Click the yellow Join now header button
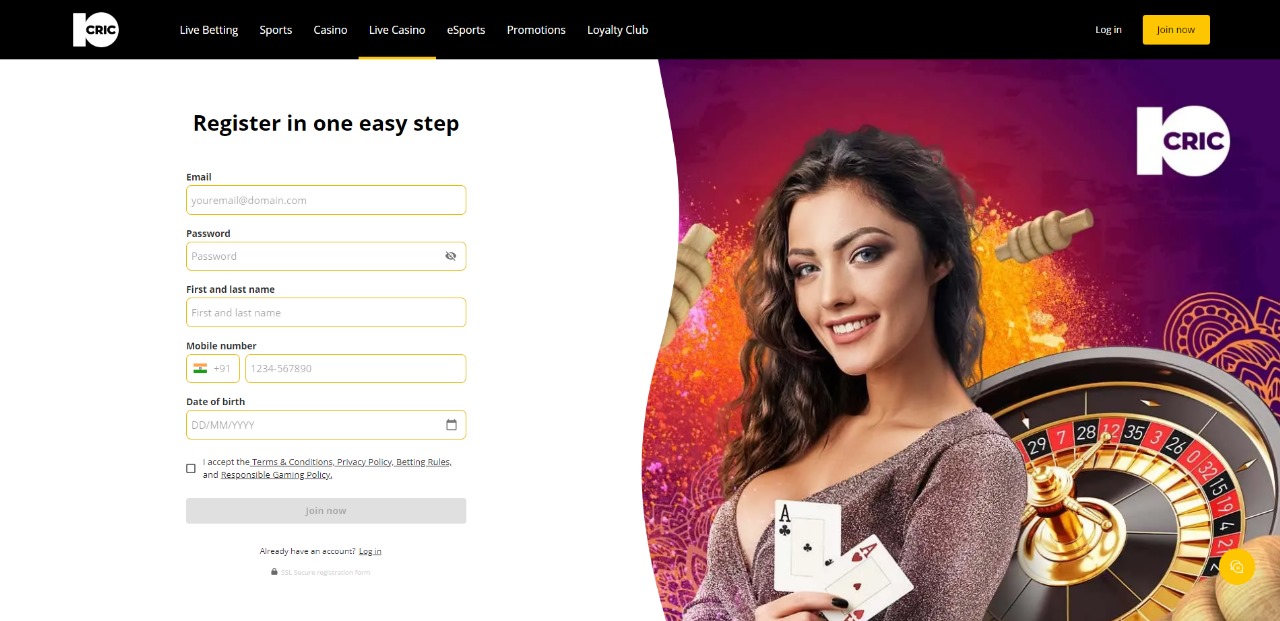1280x621 pixels. (x=1176, y=30)
